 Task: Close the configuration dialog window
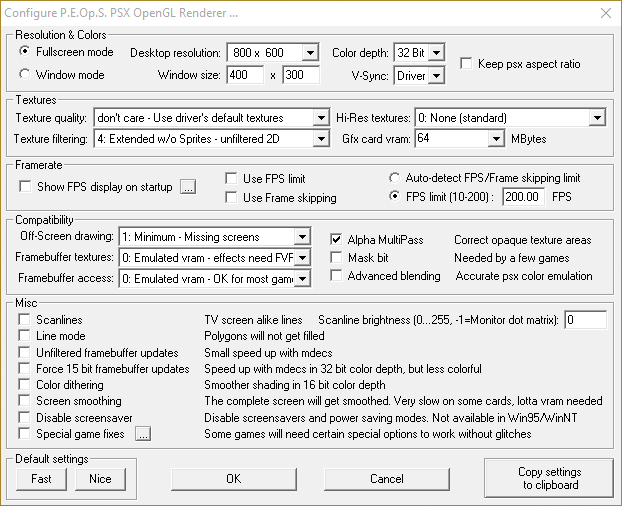point(606,13)
